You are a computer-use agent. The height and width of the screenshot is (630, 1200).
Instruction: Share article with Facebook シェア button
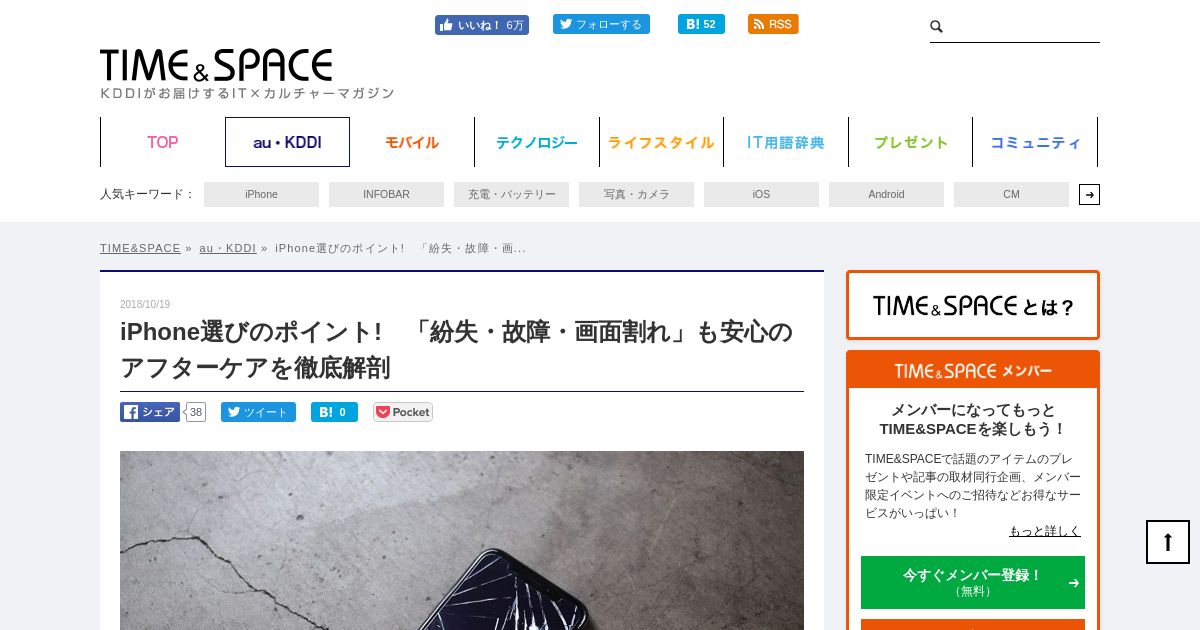point(150,412)
